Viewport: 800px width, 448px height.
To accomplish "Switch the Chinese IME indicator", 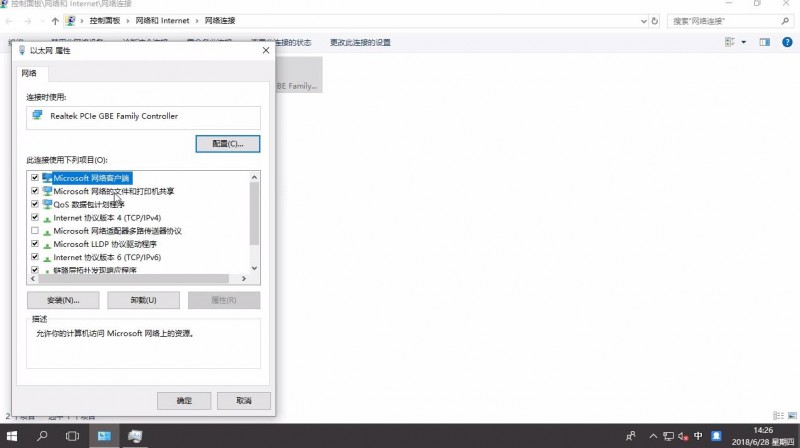I will [698, 436].
